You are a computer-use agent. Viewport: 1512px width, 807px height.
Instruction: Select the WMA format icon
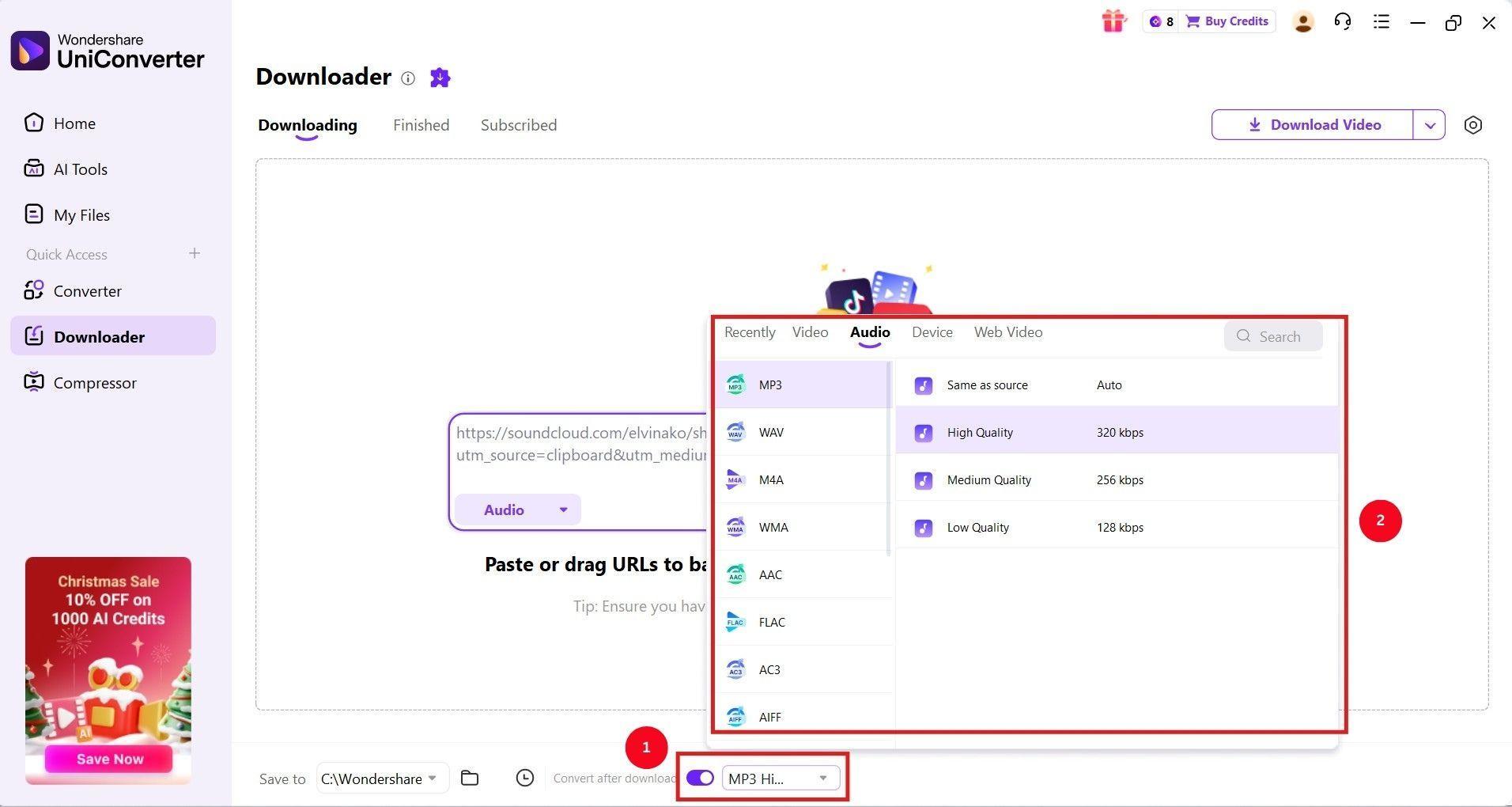(x=735, y=527)
